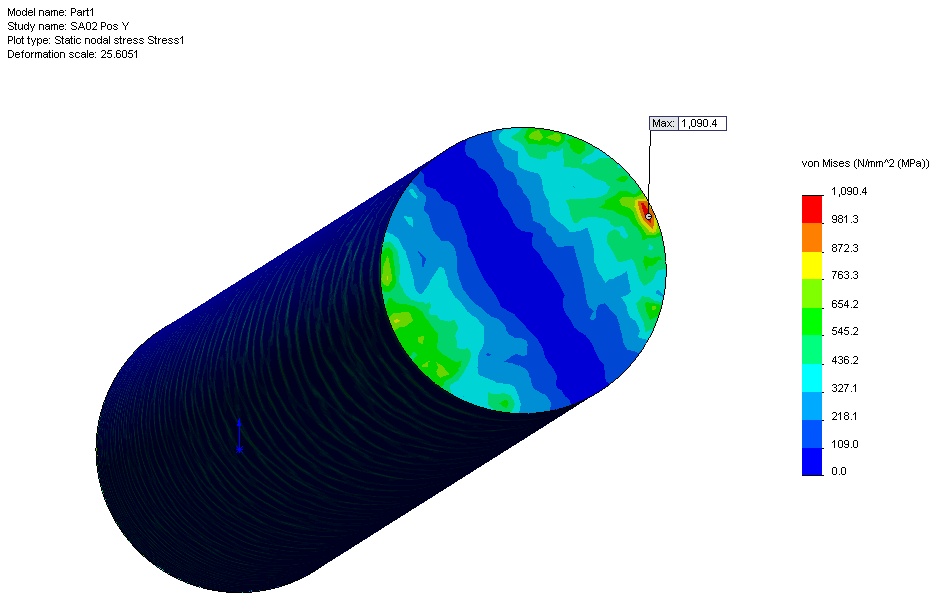
Task: Click the legend value 654.2
Action: tap(844, 304)
